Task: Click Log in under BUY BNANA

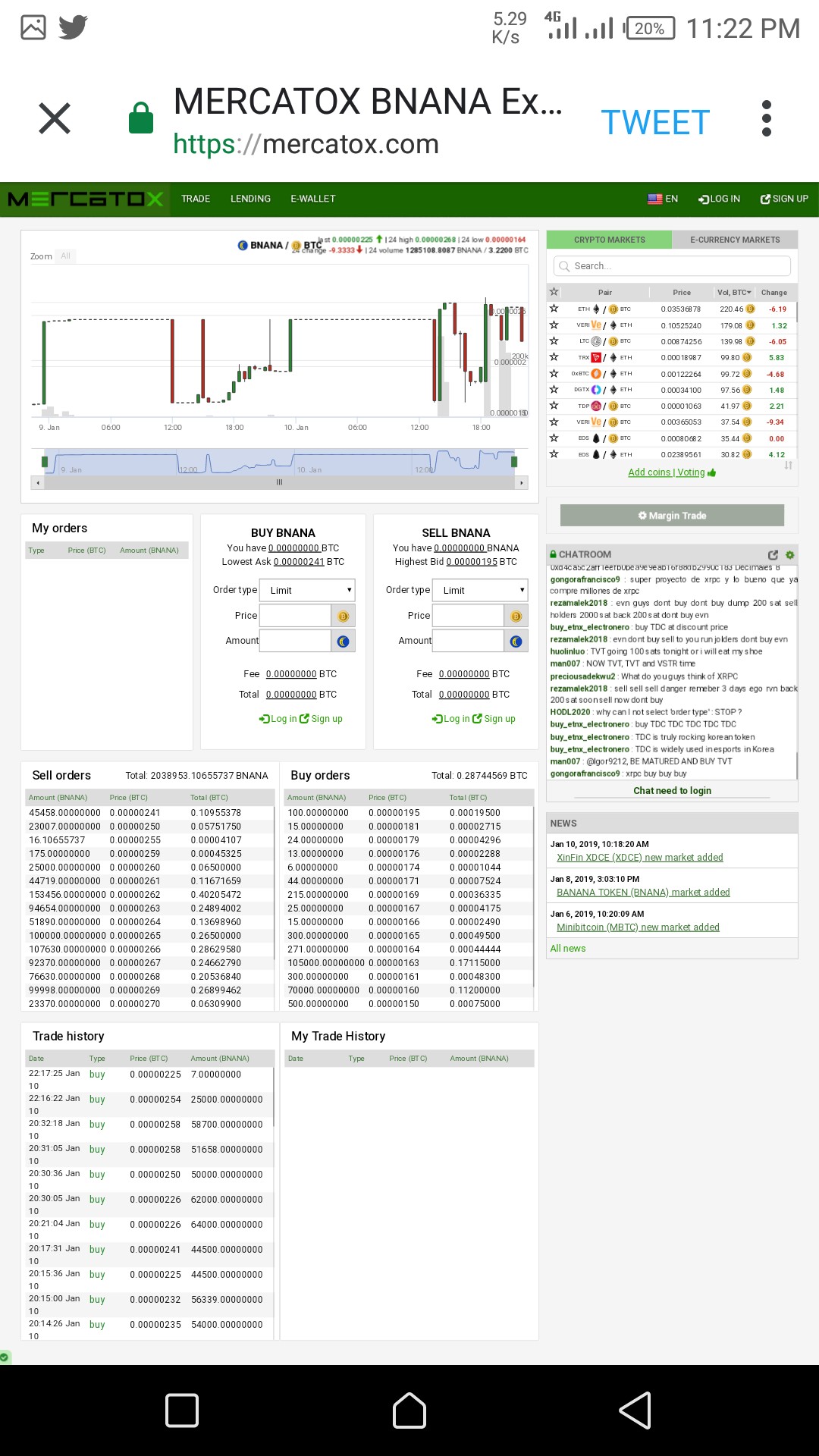Action: [278, 719]
